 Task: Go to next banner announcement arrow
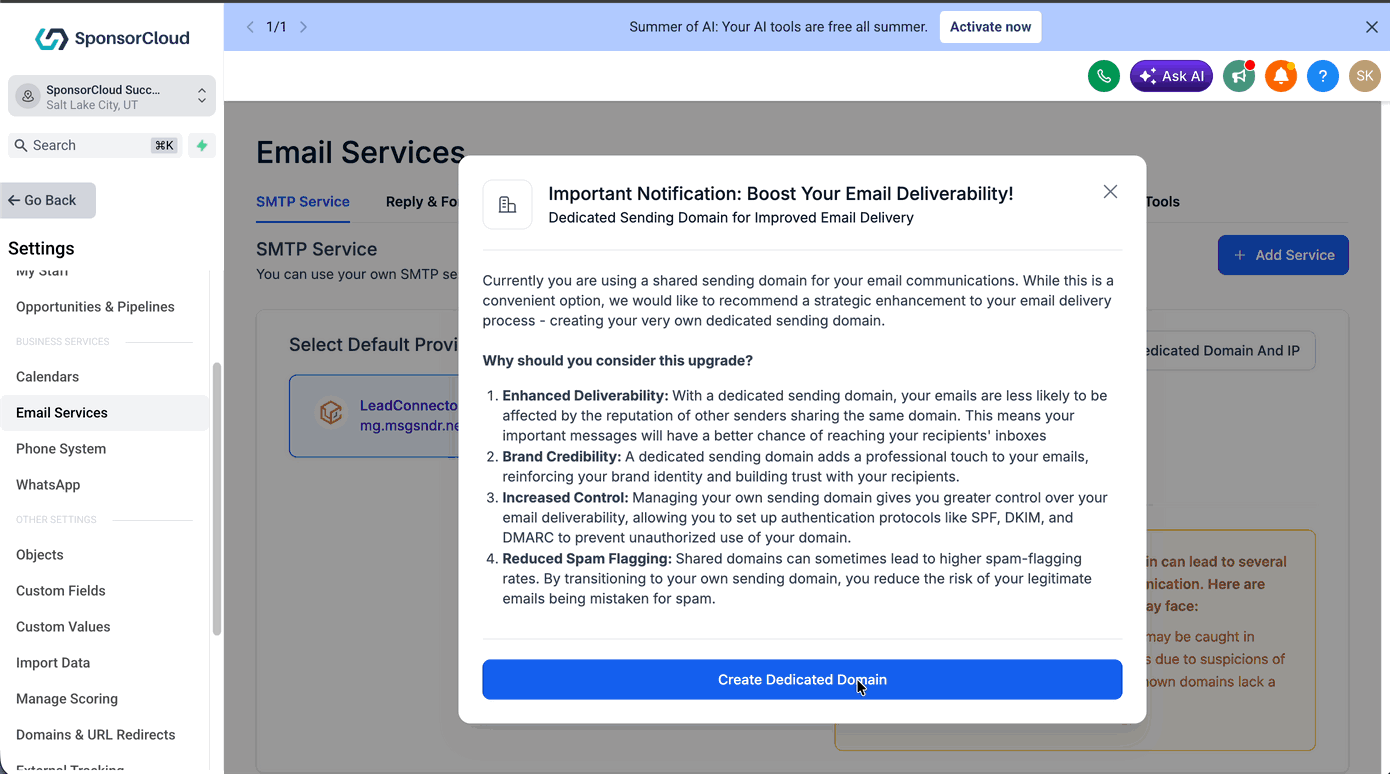[303, 27]
